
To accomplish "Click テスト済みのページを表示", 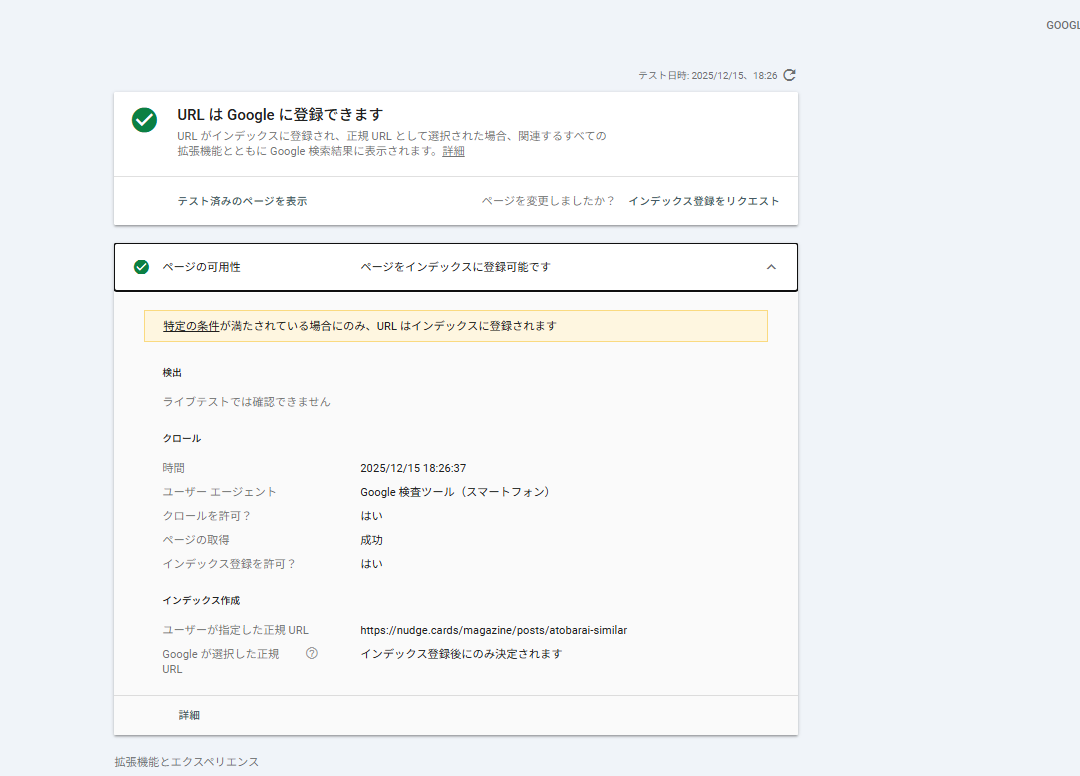I will click(242, 201).
